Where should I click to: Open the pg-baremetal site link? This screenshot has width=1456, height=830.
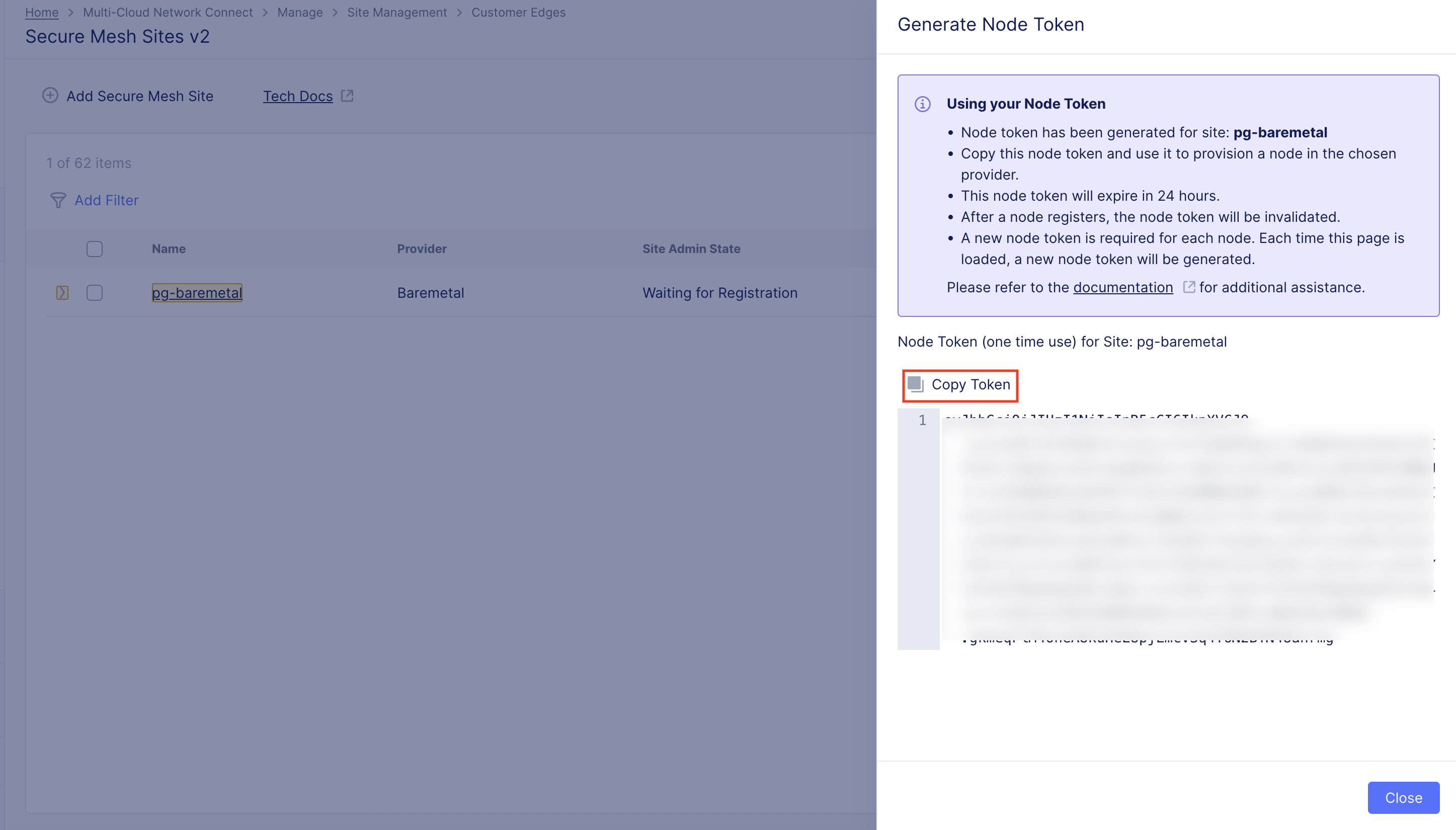point(197,293)
